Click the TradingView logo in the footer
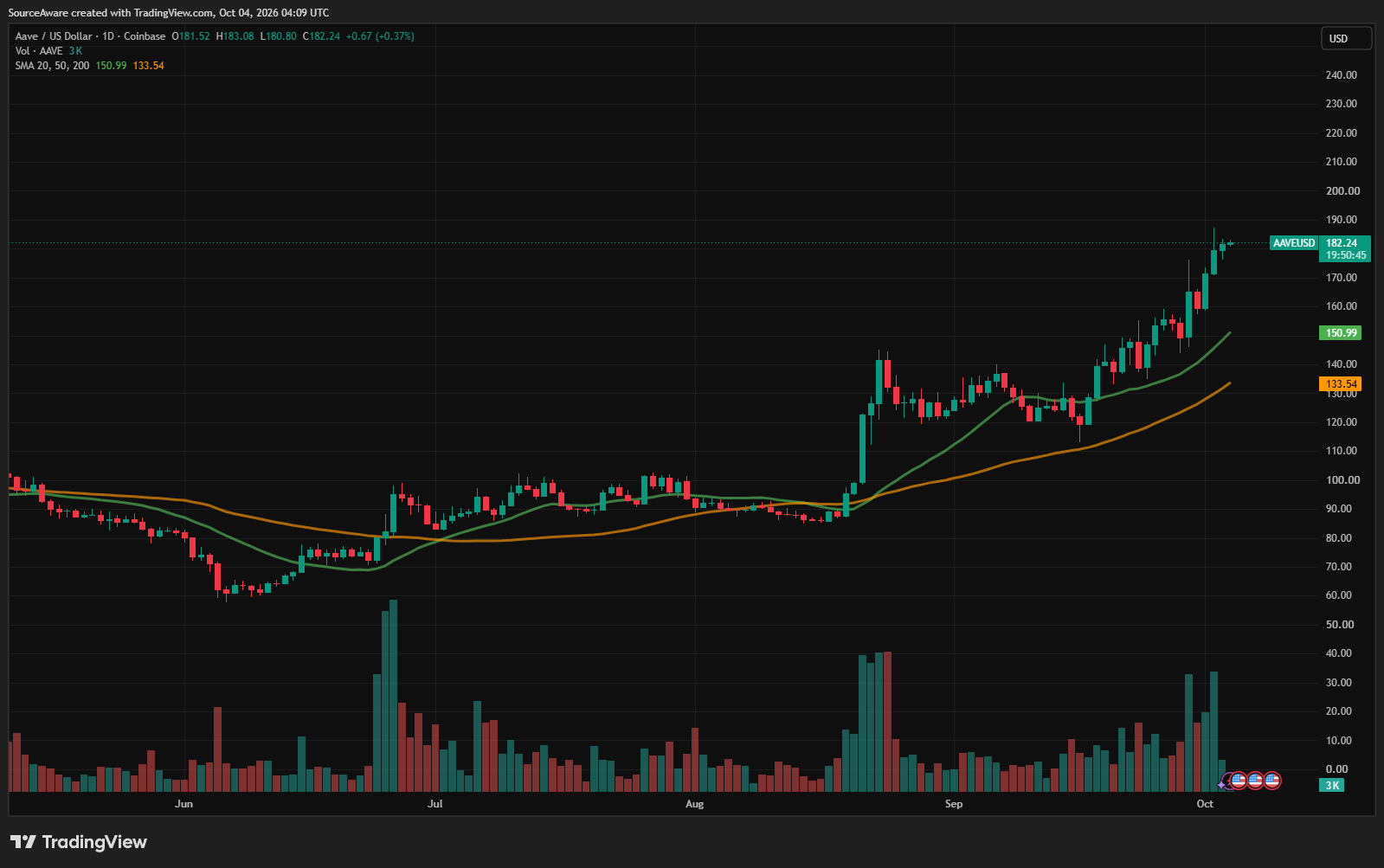This screenshot has height=868, width=1384. [x=79, y=842]
